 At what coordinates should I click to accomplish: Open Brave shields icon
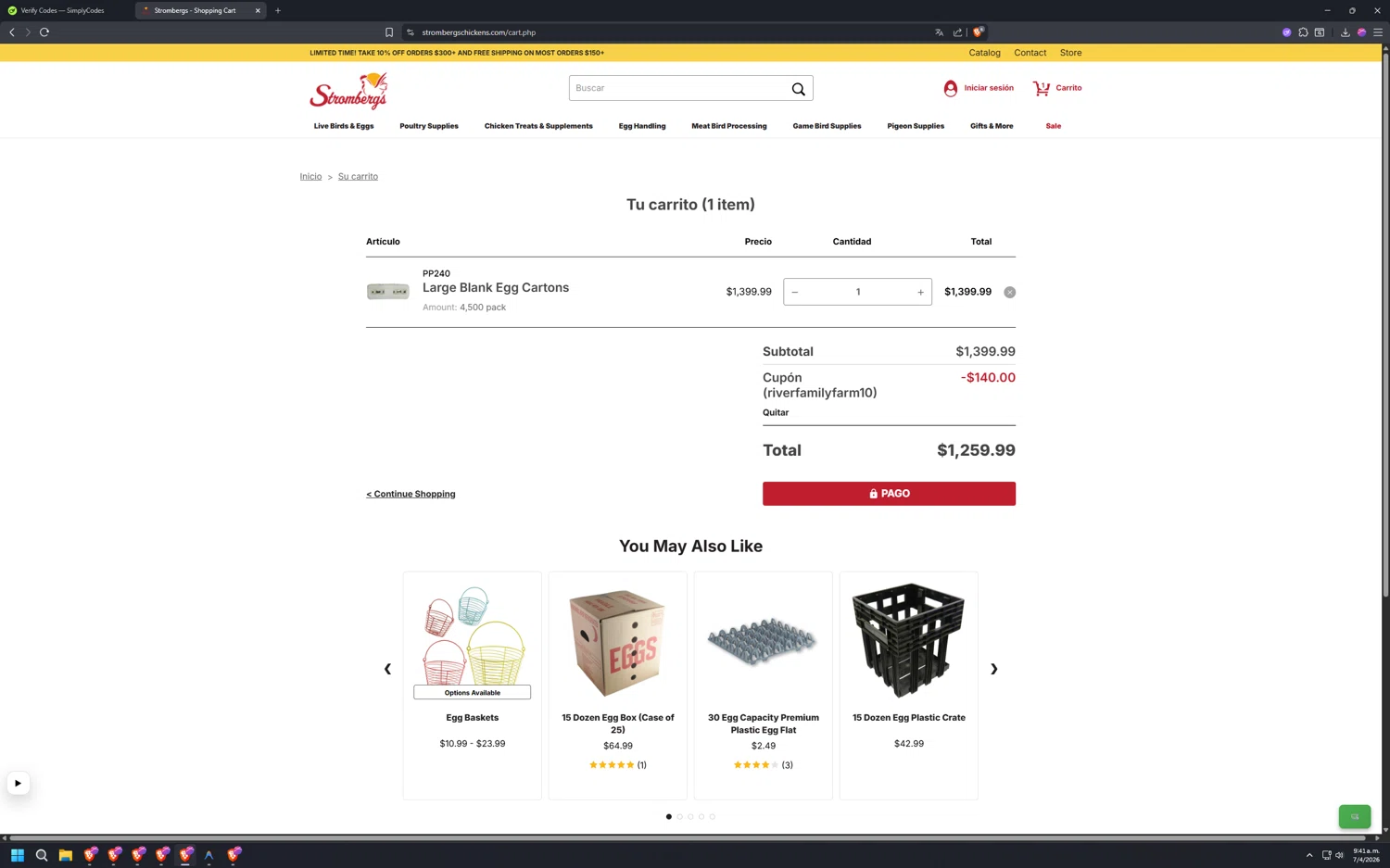click(x=978, y=32)
